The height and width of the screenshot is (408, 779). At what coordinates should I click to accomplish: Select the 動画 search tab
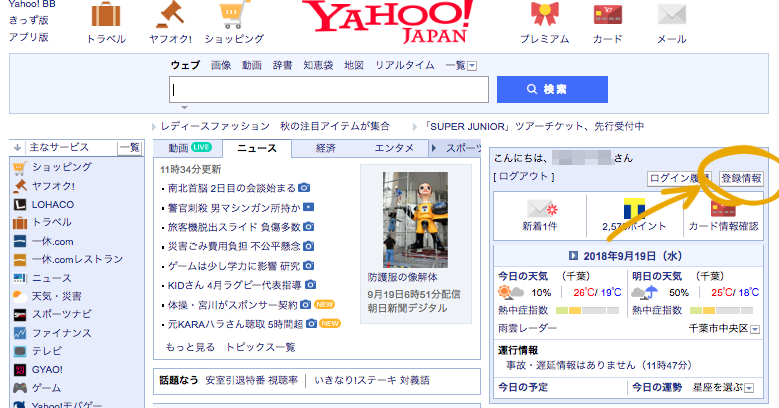point(252,65)
